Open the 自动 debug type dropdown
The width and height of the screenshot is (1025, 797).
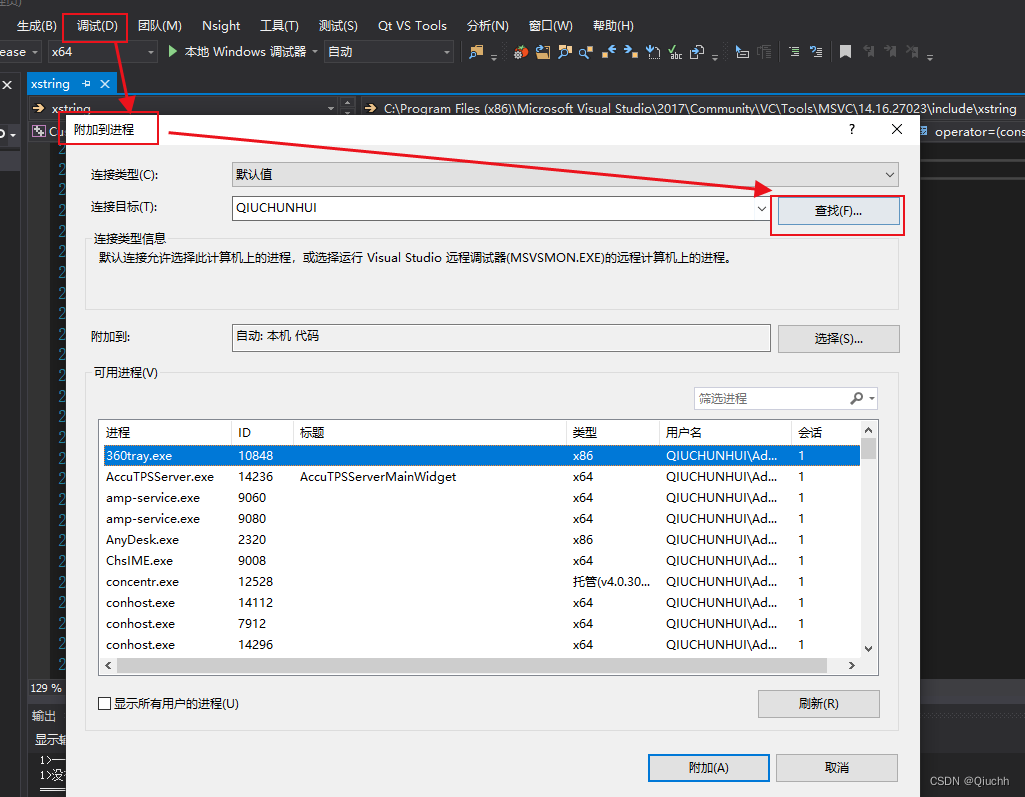point(389,52)
